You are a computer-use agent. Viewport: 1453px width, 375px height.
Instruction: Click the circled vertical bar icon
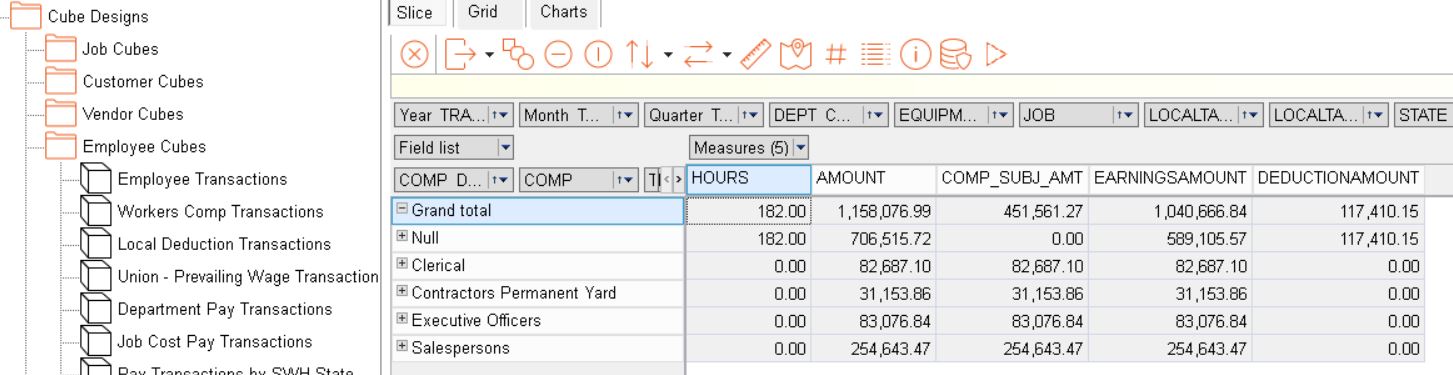pos(598,55)
